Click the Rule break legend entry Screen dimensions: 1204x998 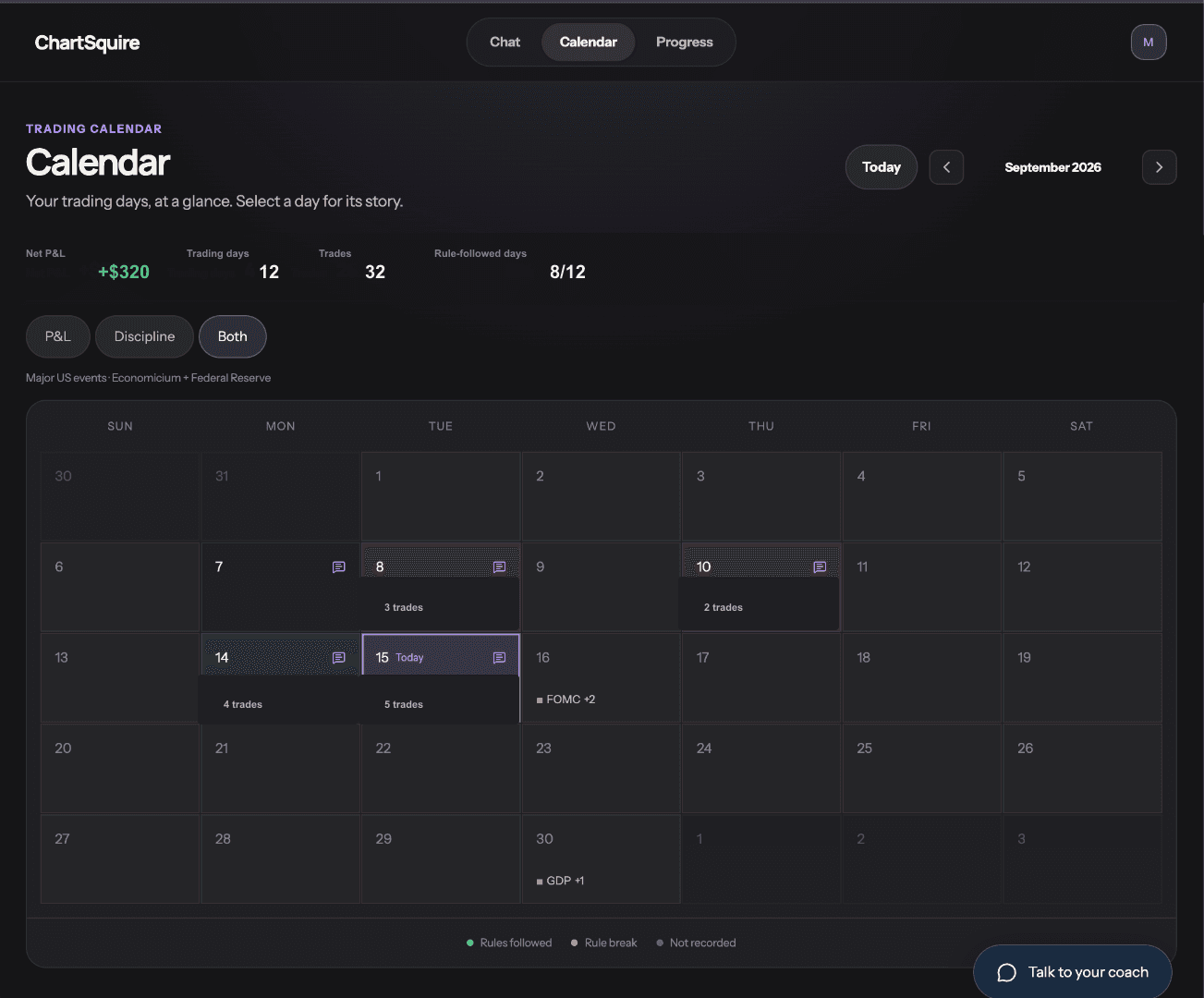pos(604,943)
